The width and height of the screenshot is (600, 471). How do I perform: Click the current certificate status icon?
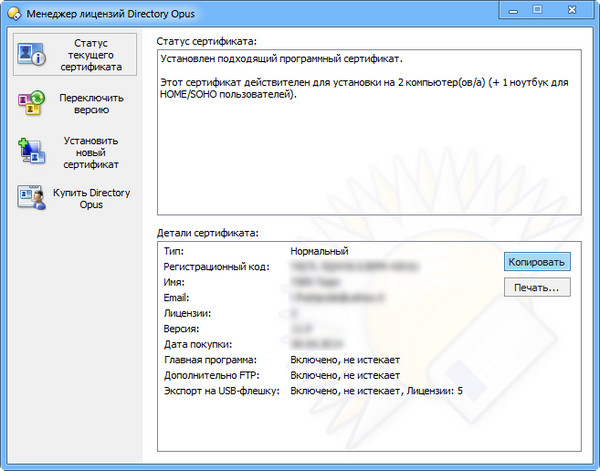(31, 54)
